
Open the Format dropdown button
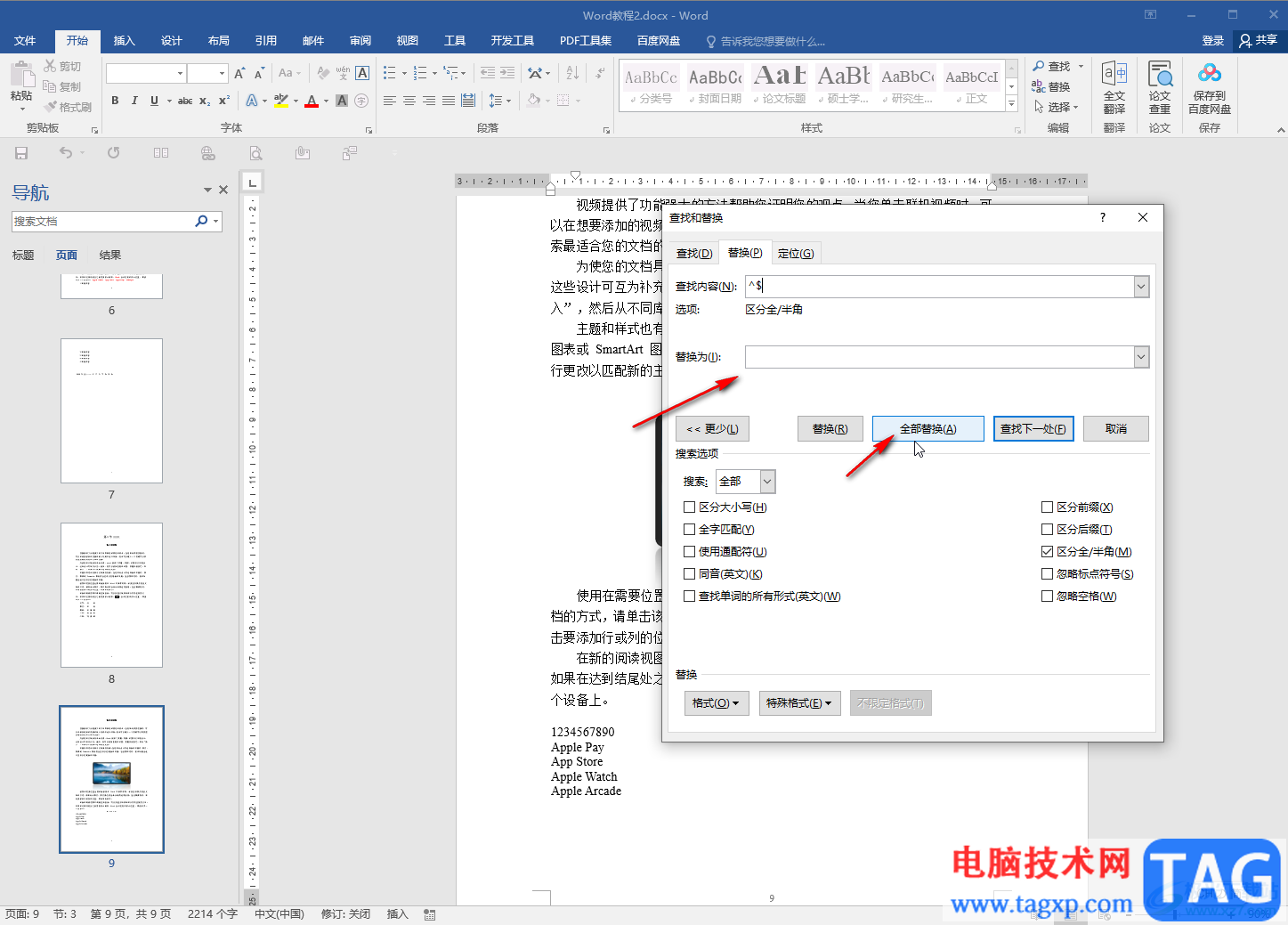tap(717, 703)
